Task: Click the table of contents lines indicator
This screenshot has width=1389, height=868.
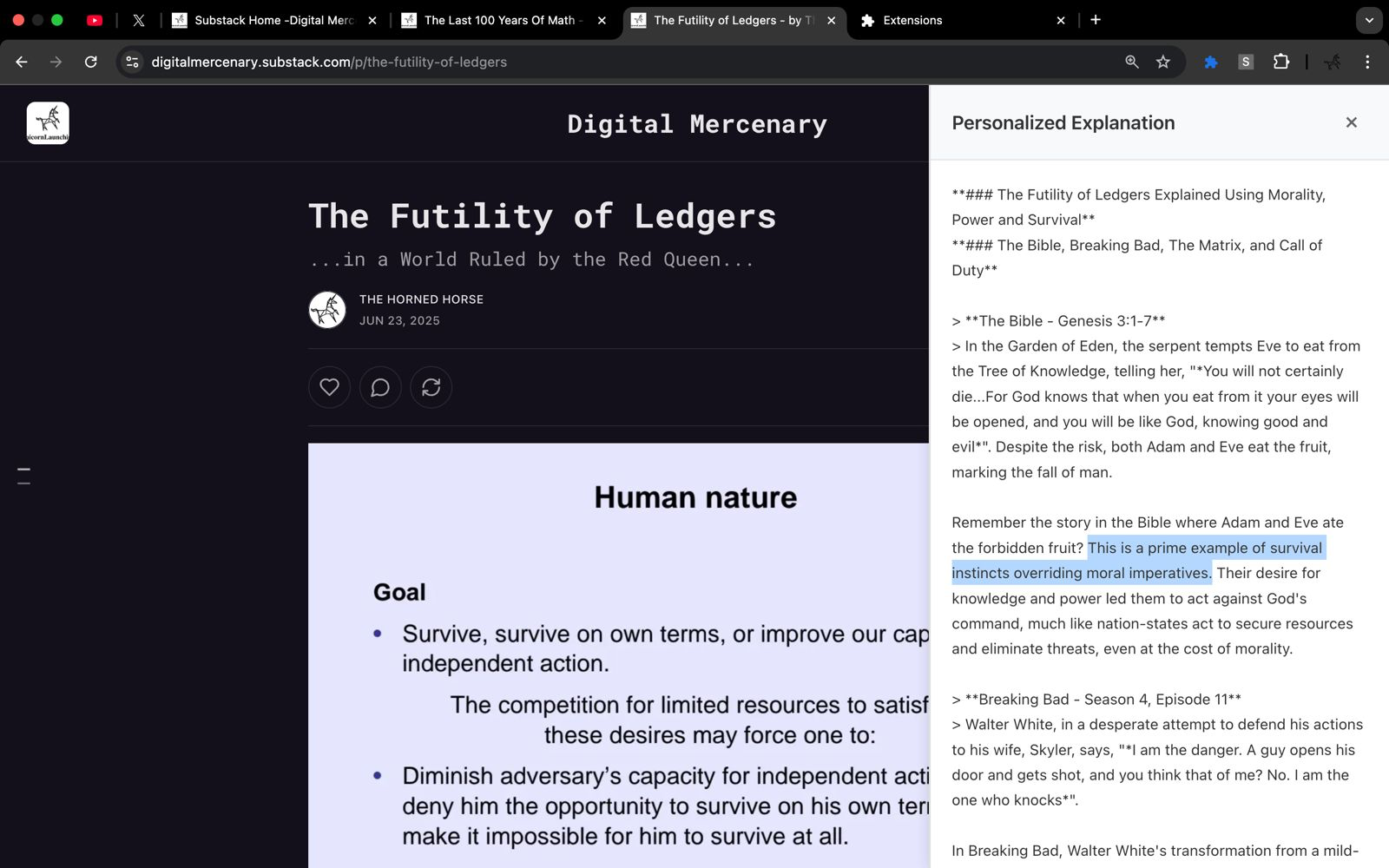Action: pyautogui.click(x=23, y=476)
